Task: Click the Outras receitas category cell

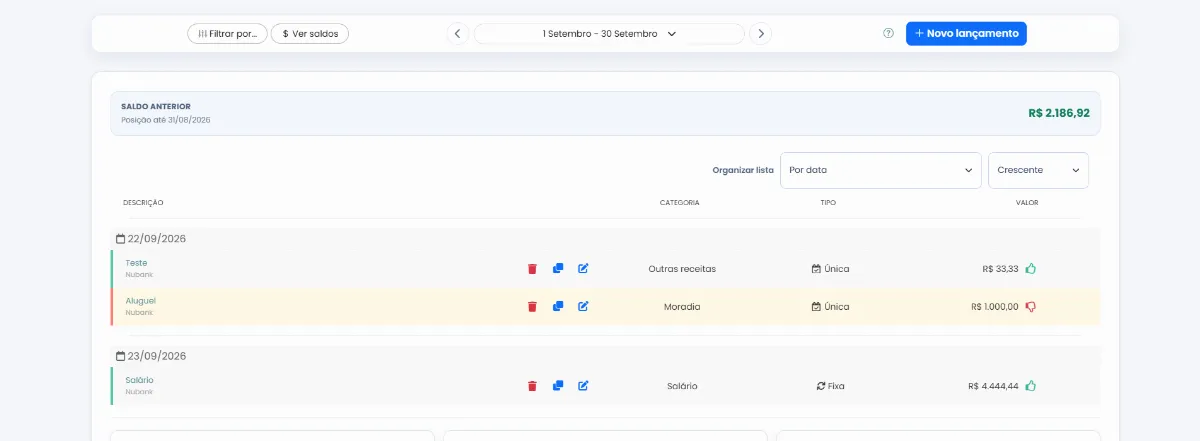Action: click(682, 269)
